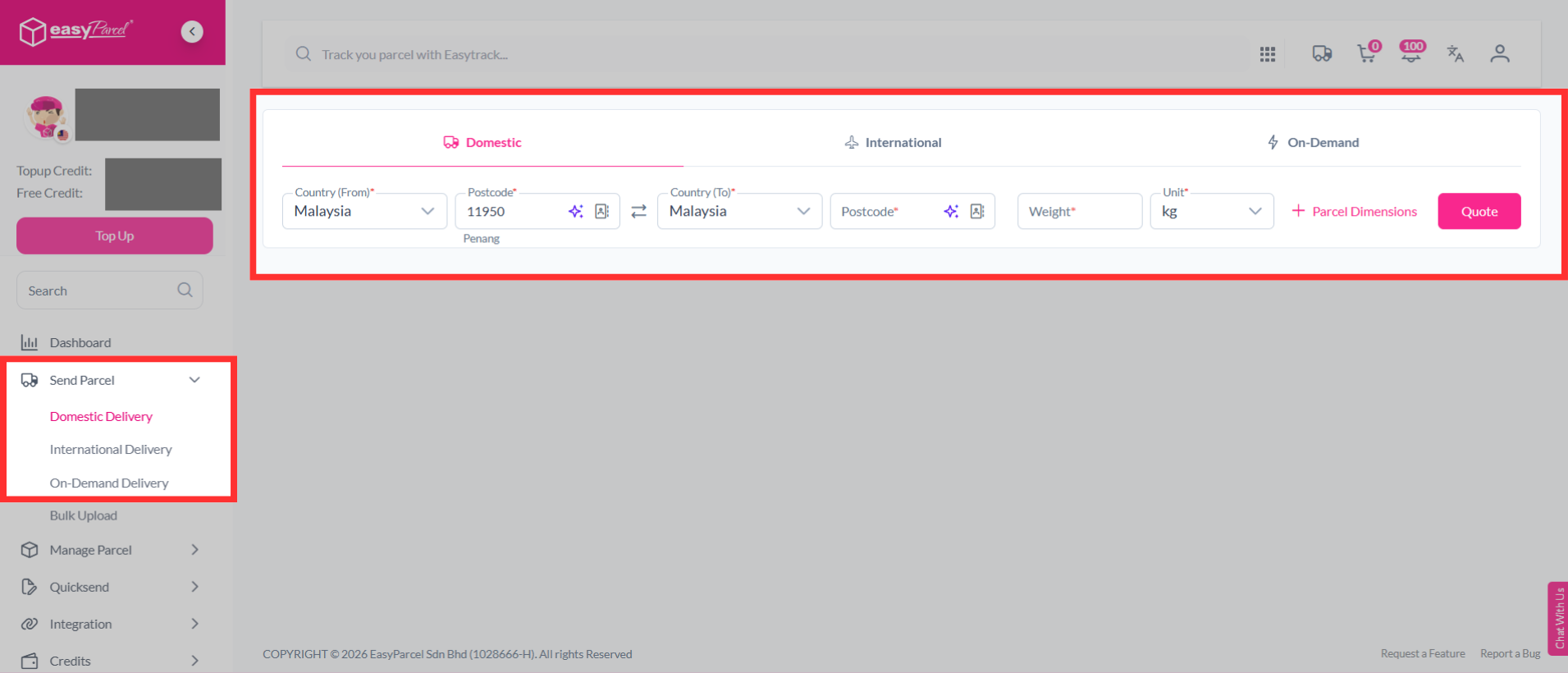Open the address book for sender postcode
1568x673 pixels.
[602, 211]
